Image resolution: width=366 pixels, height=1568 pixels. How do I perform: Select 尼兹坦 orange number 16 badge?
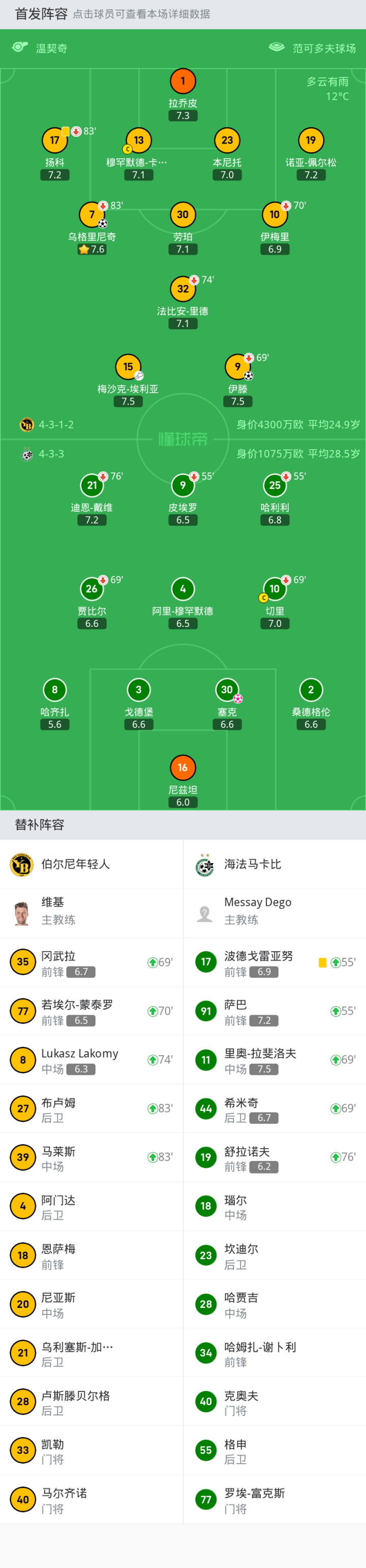pos(182,767)
